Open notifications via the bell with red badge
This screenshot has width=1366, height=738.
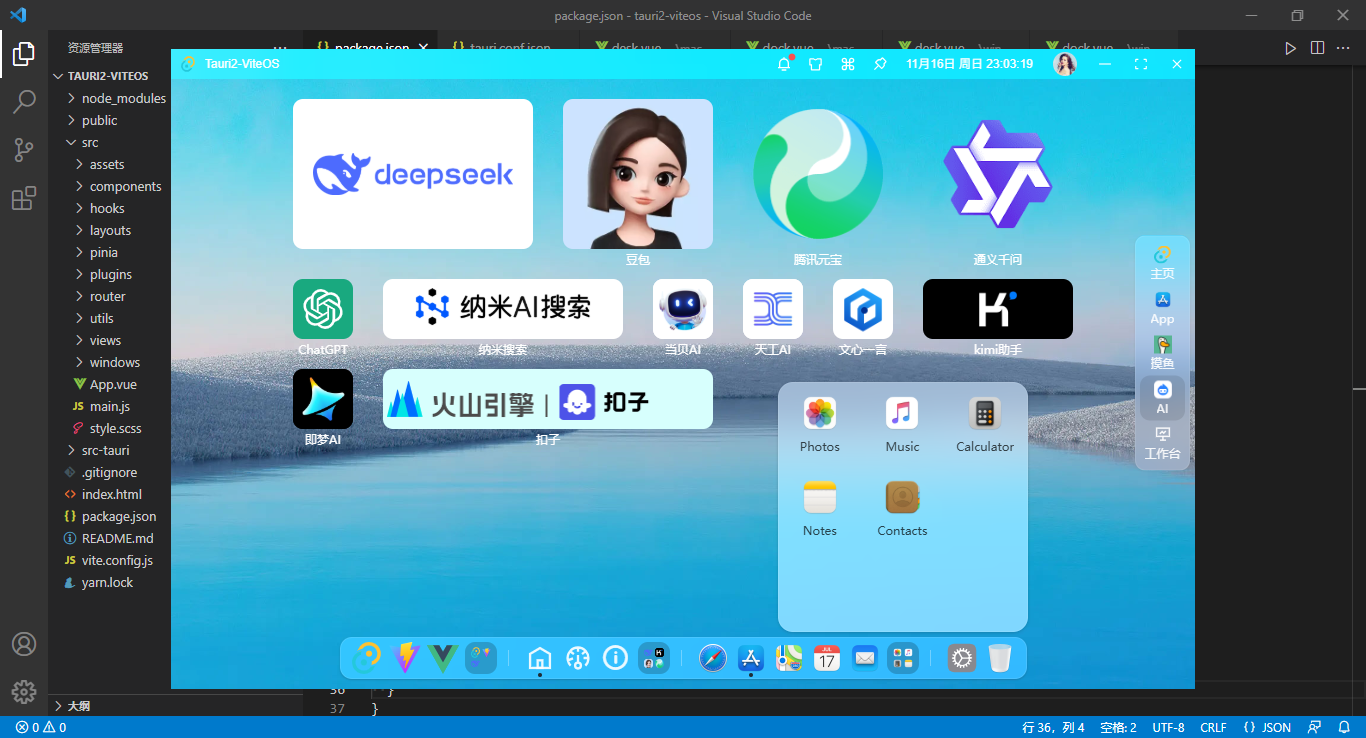coord(784,63)
